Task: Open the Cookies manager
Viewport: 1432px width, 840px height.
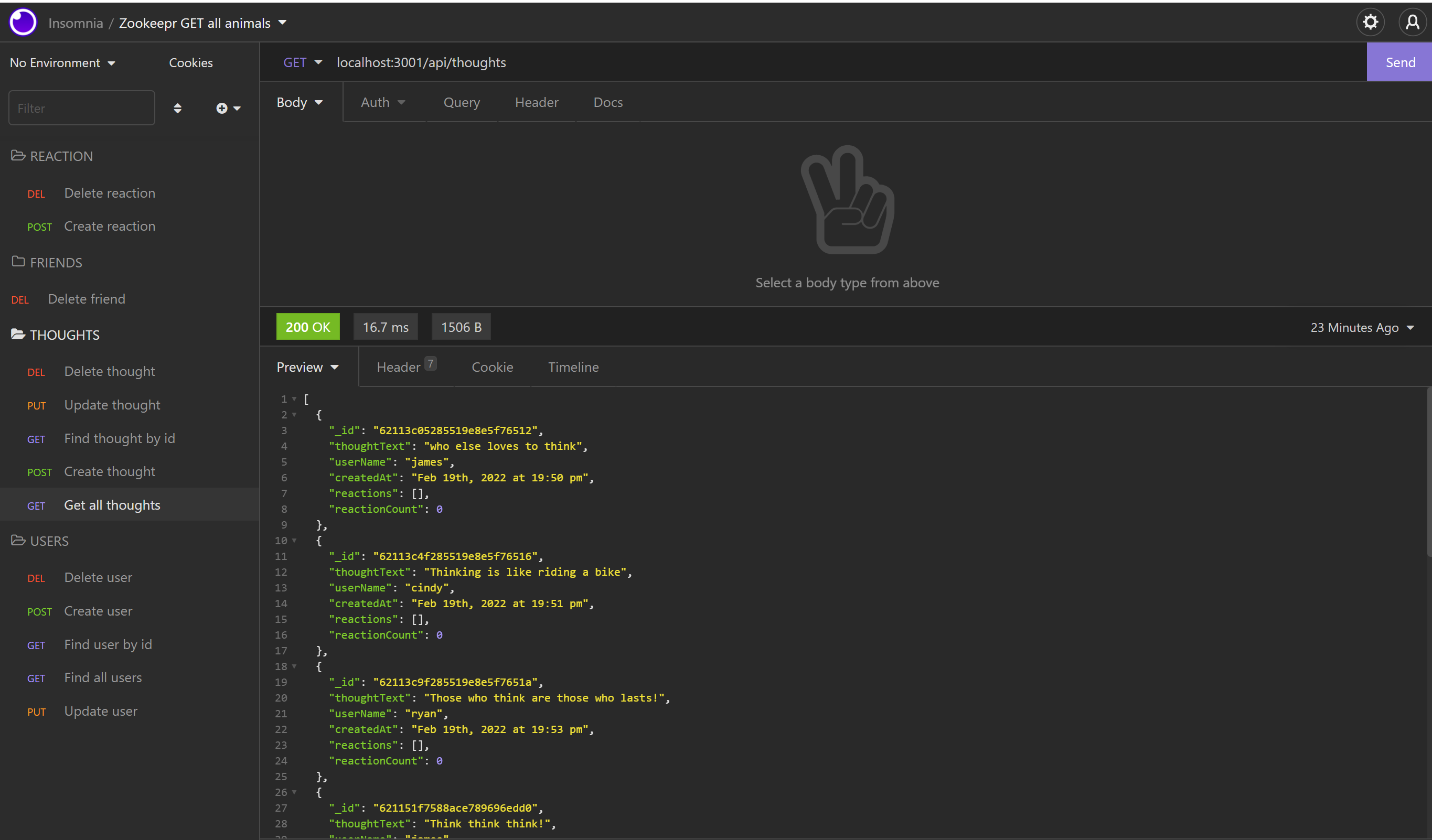Action: [191, 62]
